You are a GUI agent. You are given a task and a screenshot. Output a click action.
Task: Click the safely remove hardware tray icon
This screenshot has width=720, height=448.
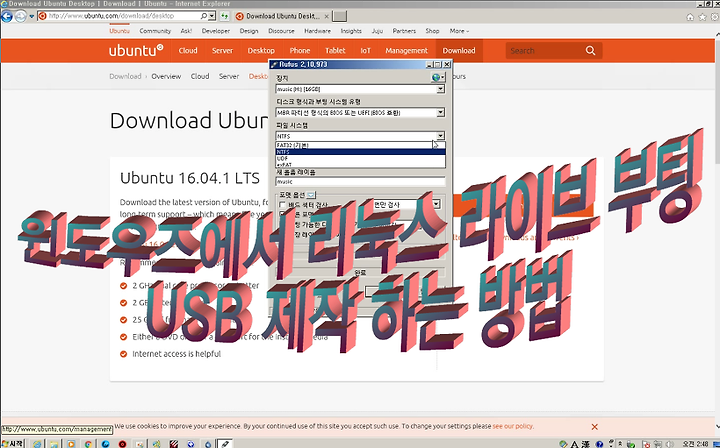pos(631,444)
